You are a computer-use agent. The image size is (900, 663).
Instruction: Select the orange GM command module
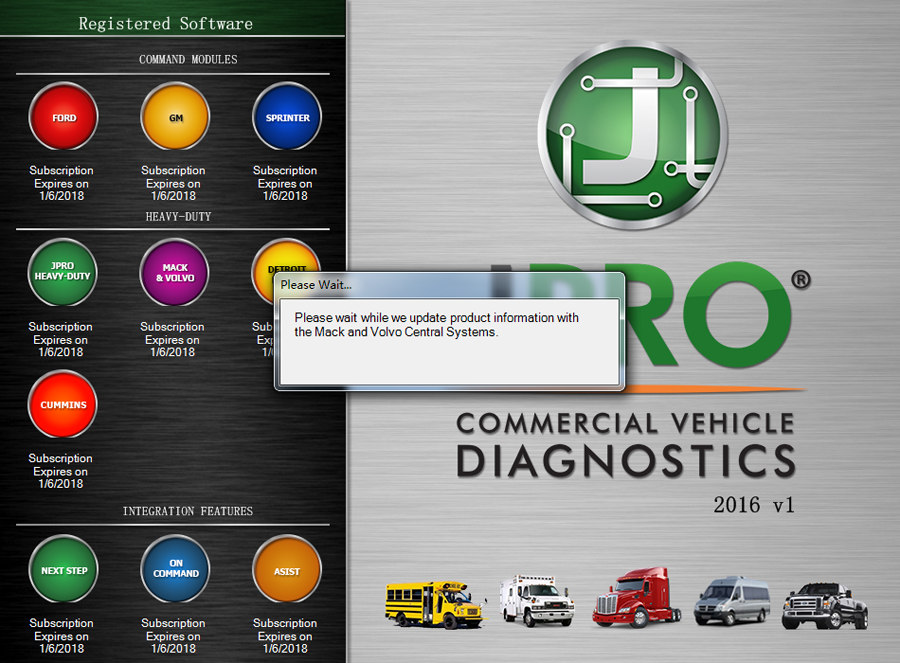(176, 117)
